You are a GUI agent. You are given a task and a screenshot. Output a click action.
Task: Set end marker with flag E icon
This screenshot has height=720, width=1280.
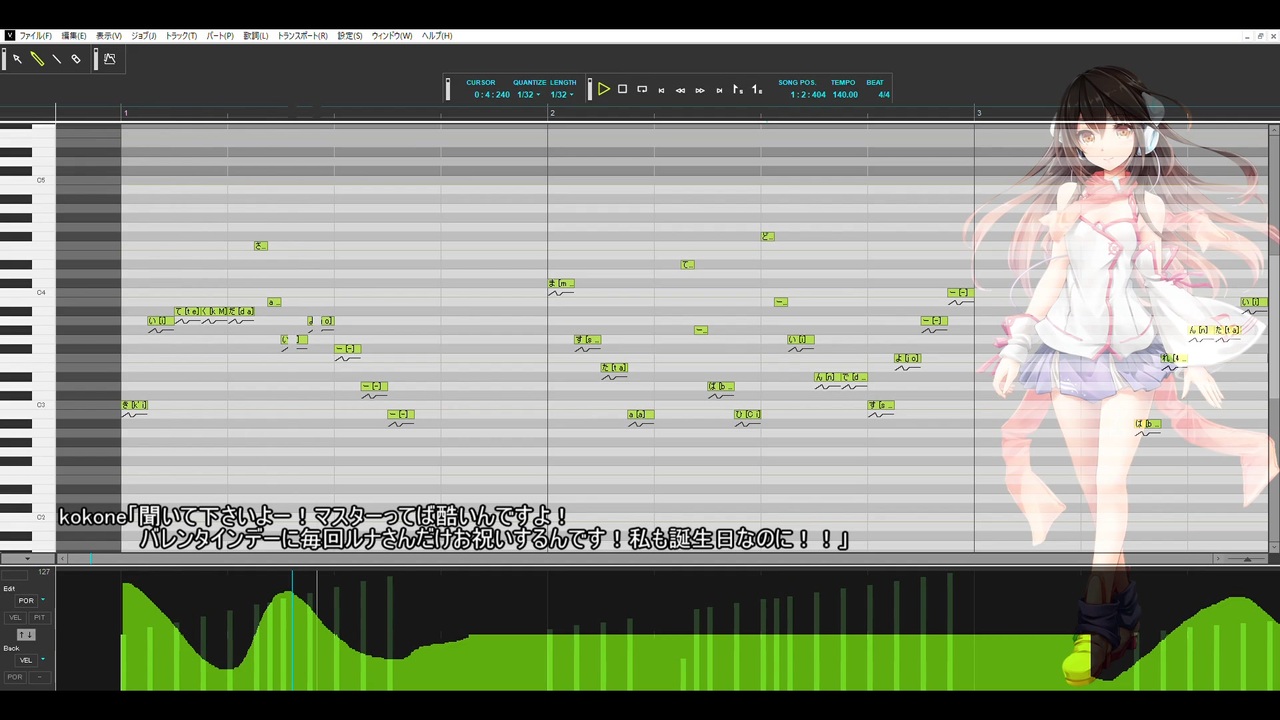pos(757,90)
